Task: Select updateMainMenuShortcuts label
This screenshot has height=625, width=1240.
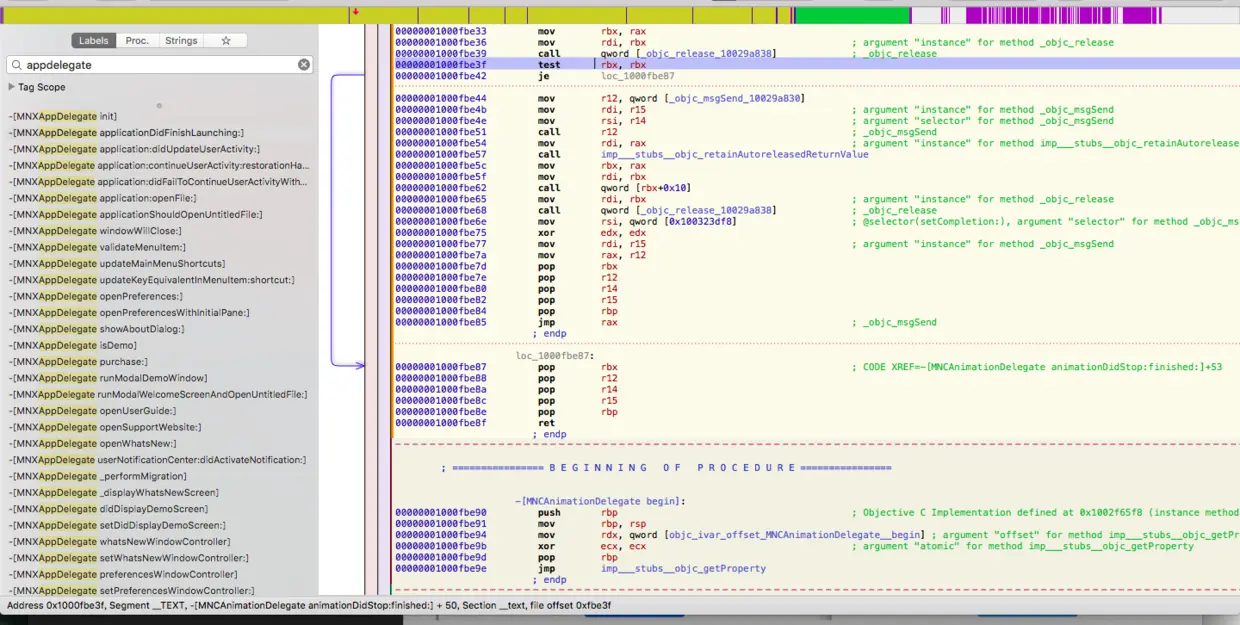Action: (x=117, y=263)
